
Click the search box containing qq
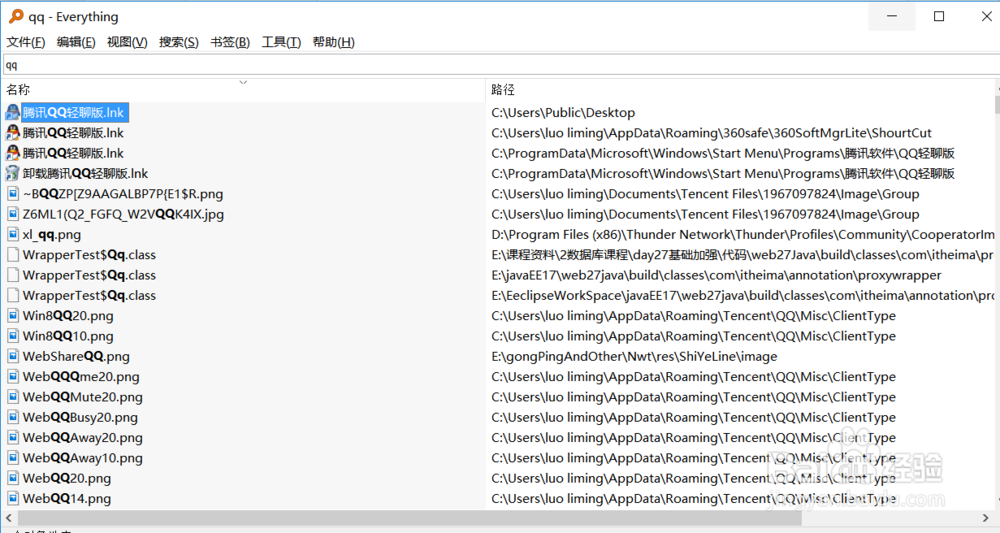501,65
